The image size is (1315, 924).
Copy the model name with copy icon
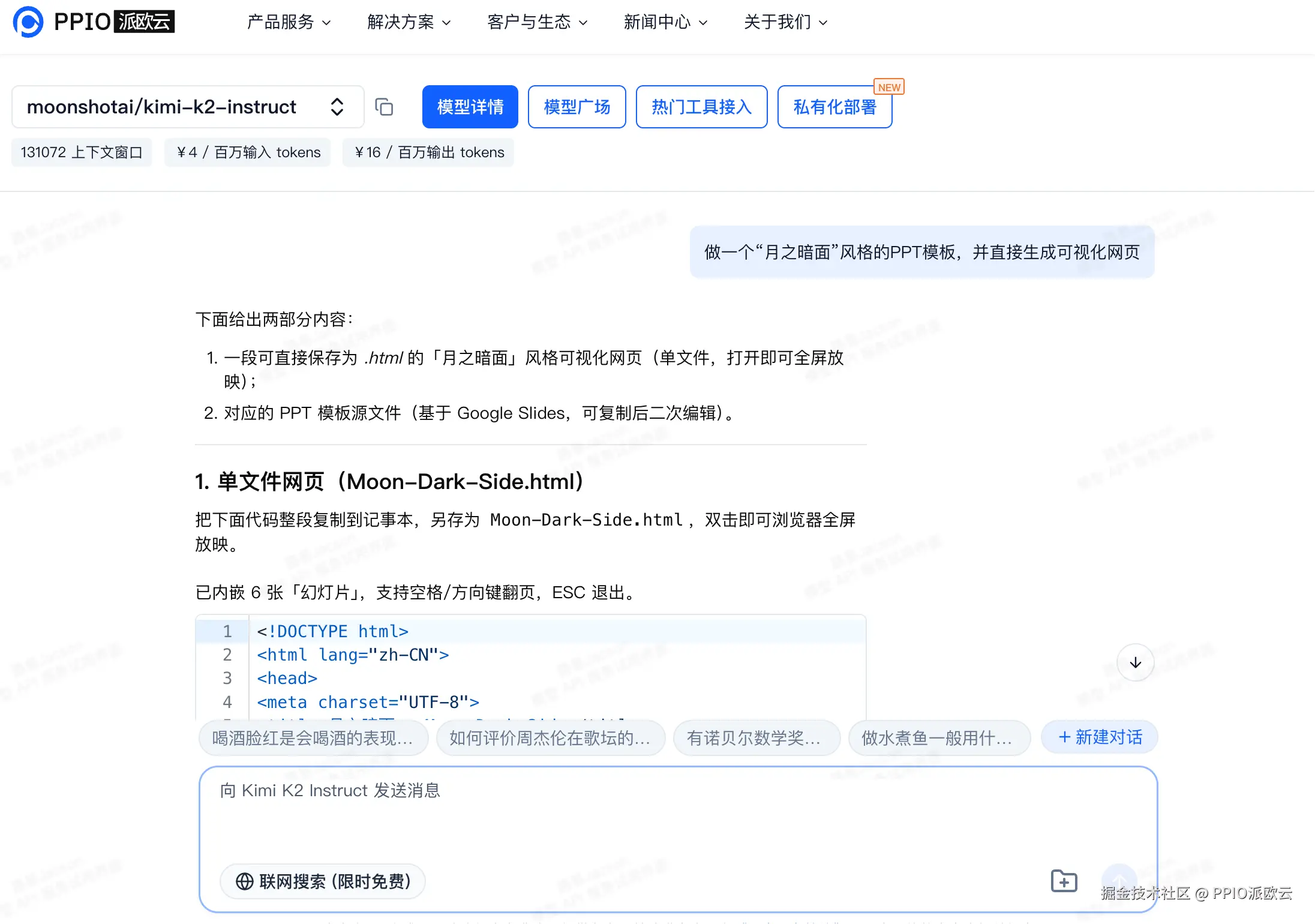(x=384, y=107)
